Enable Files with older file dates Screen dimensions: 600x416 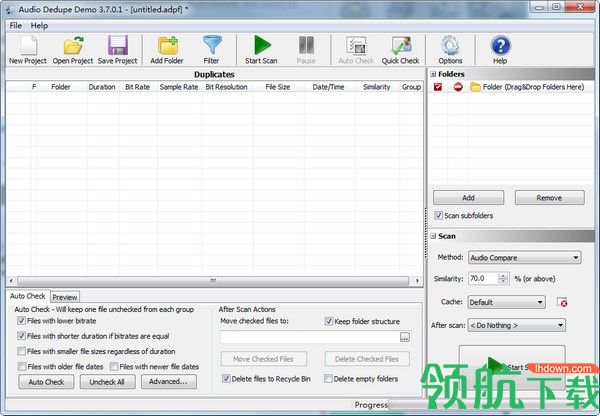[x=22, y=367]
